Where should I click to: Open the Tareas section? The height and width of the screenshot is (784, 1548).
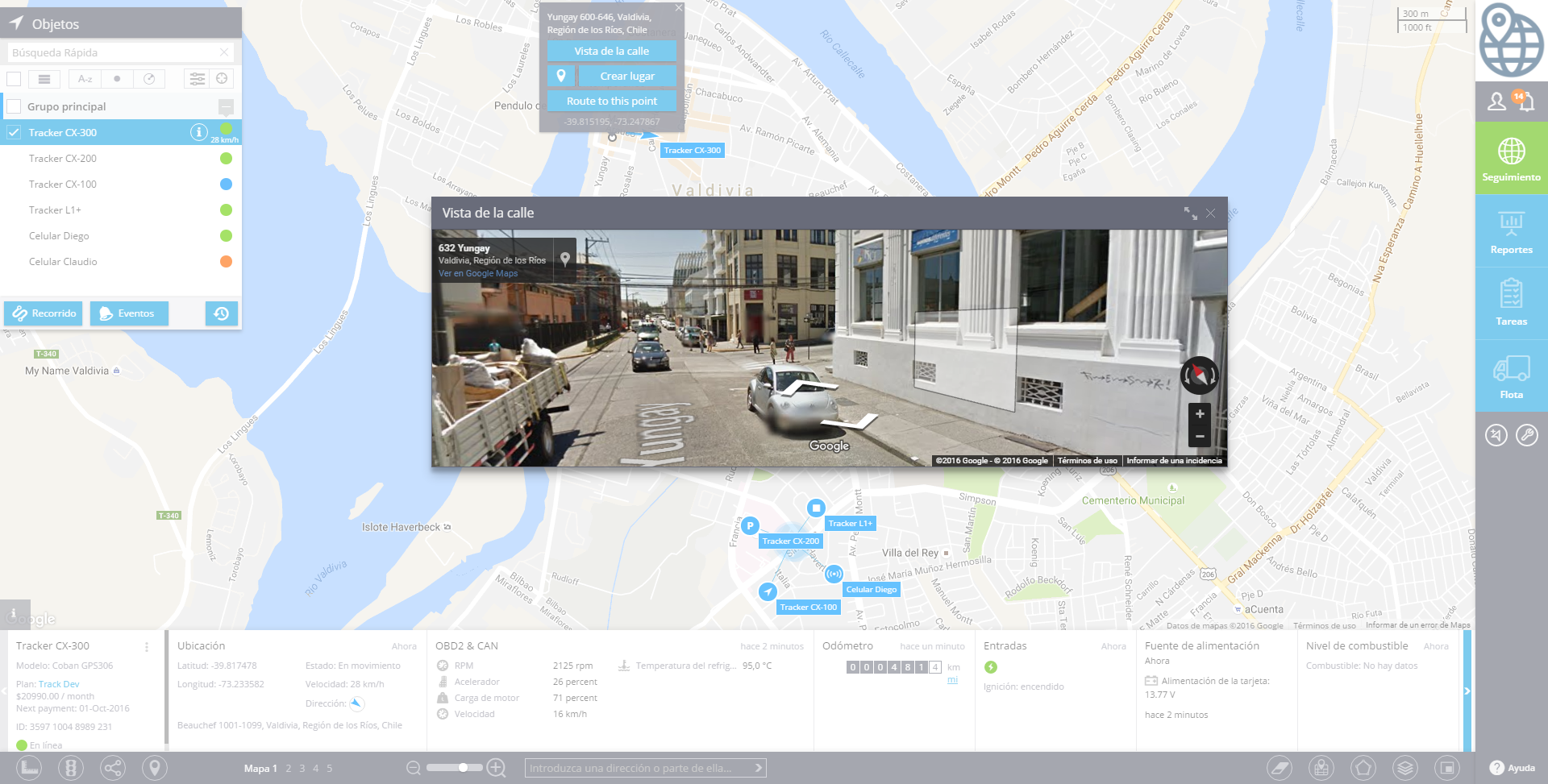pyautogui.click(x=1512, y=304)
